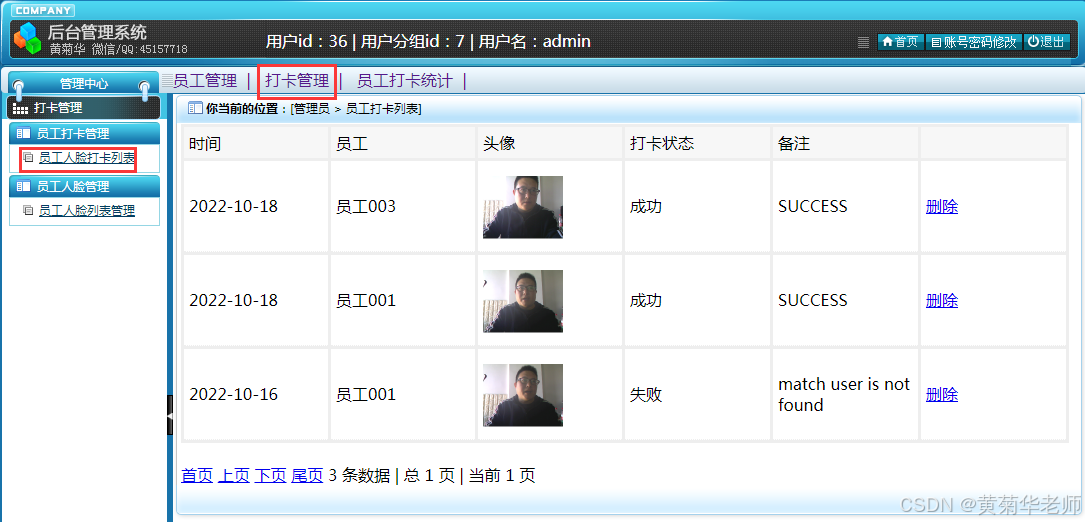1085x522 pixels.
Task: Open 账号密码修改 account password page
Action: click(x=974, y=42)
